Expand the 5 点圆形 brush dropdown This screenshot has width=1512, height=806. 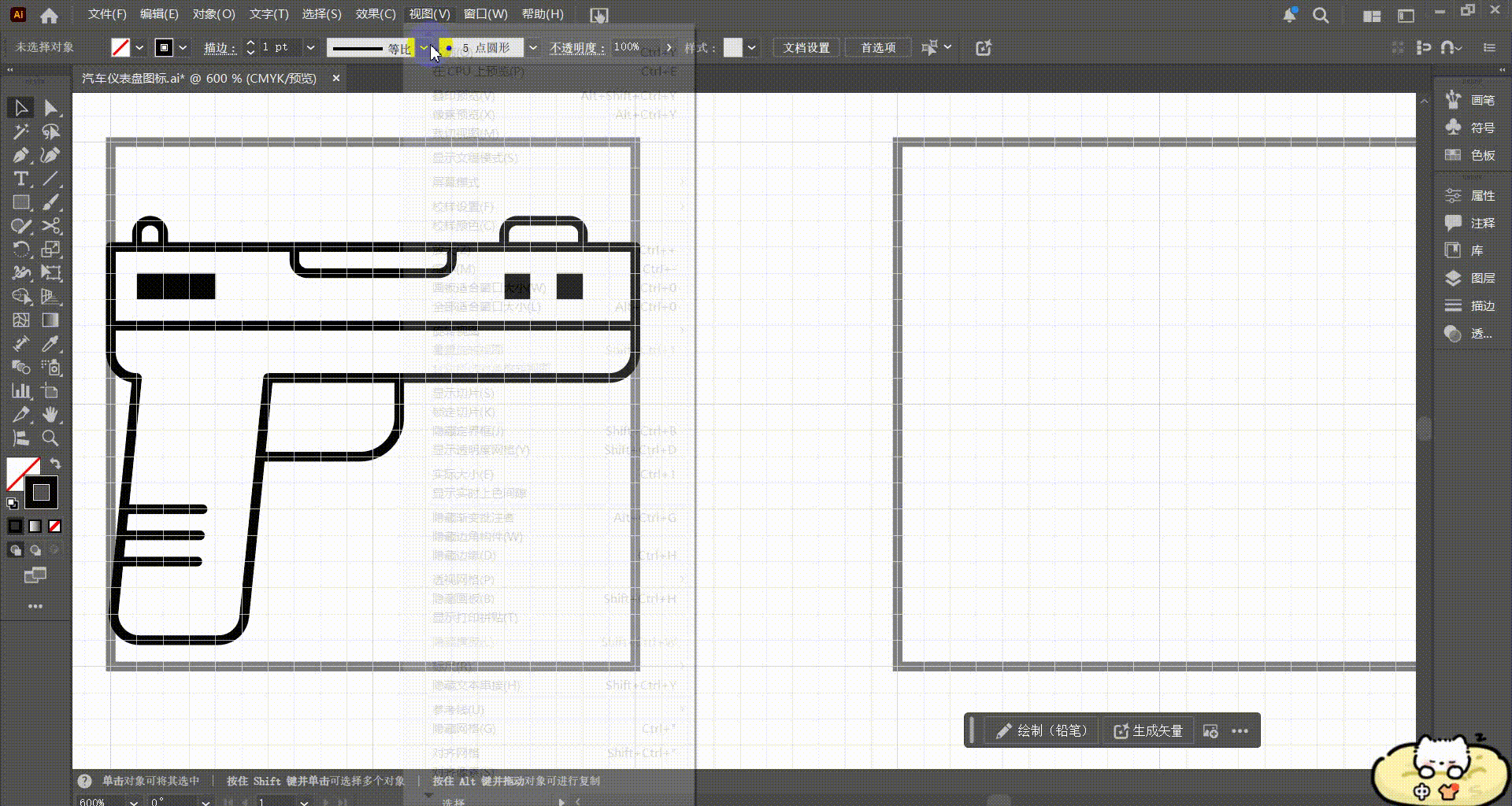point(533,48)
